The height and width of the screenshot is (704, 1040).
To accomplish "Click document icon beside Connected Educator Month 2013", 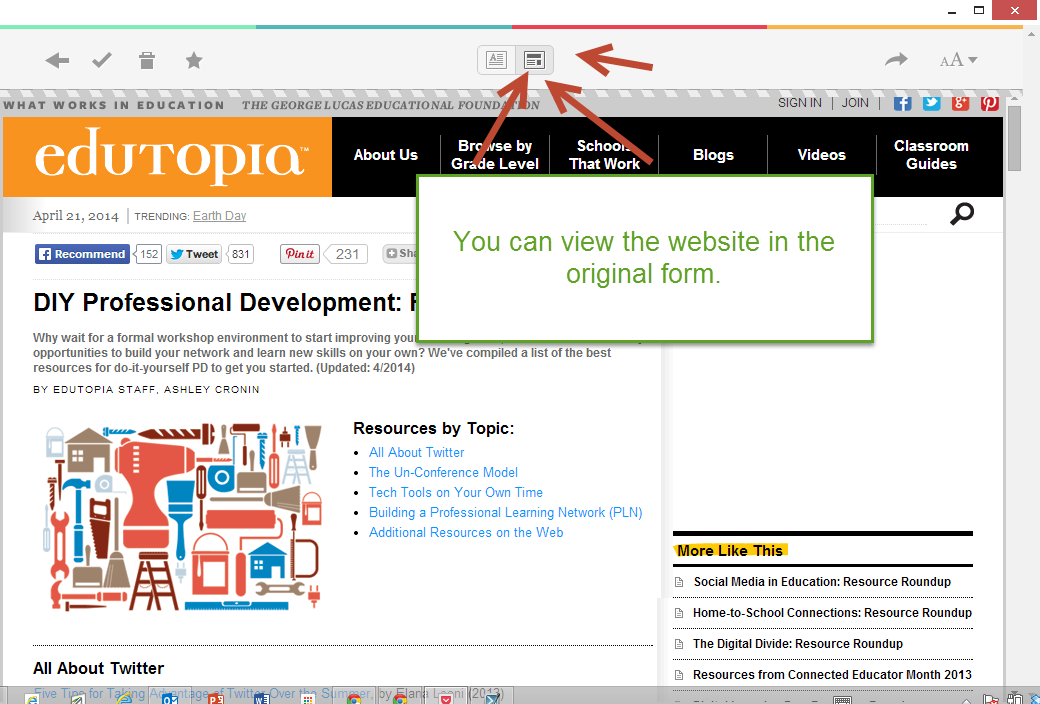I will click(x=679, y=675).
